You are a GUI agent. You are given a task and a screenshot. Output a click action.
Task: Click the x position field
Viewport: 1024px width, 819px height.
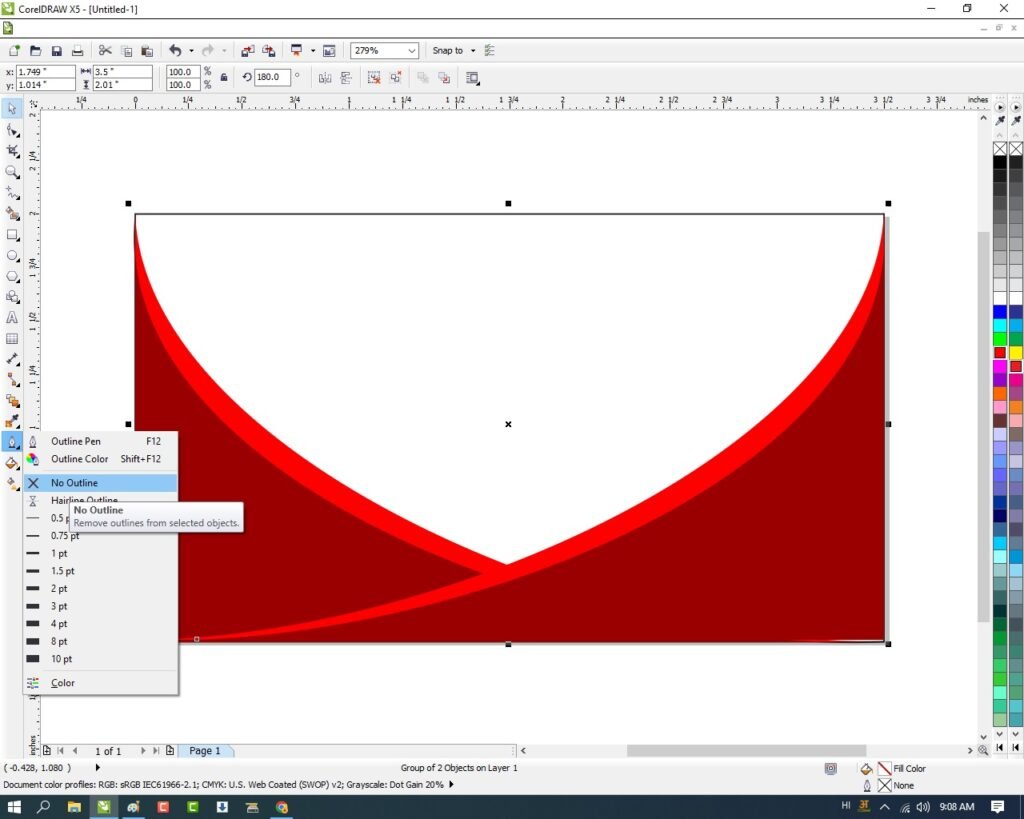45,71
